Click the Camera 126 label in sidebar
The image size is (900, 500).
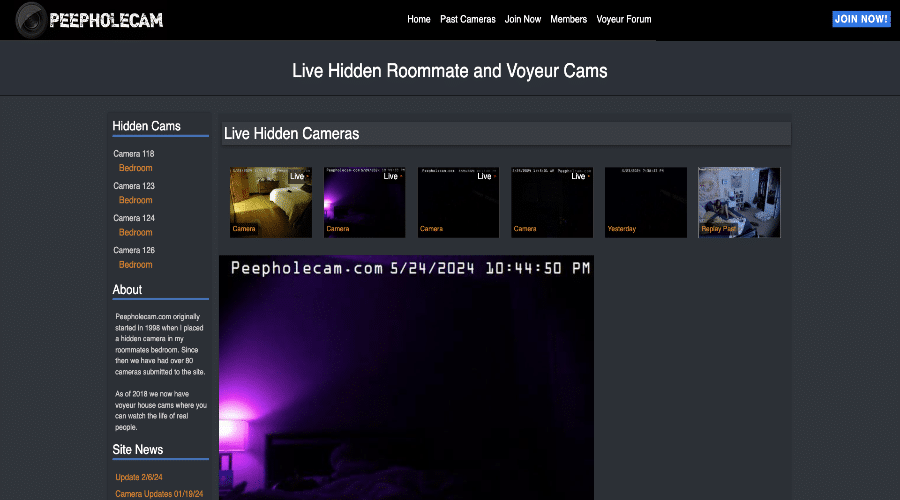pos(134,250)
